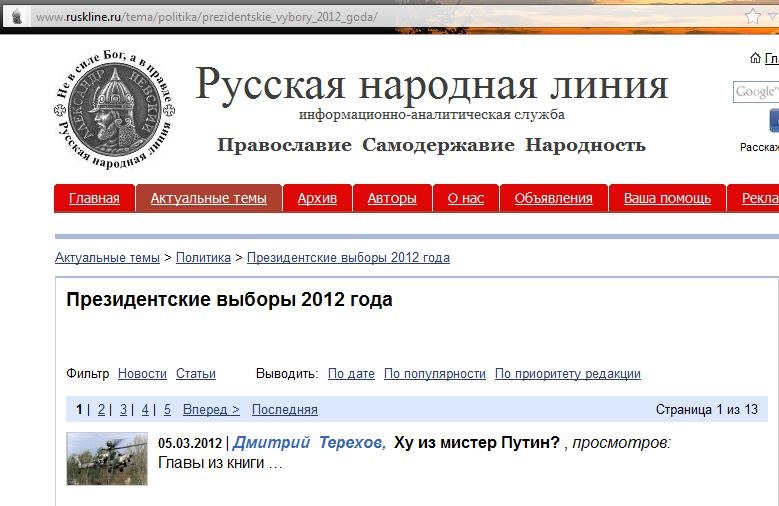This screenshot has height=506, width=779.
Task: Open the address bar history dropdown arrow
Action: (772, 17)
